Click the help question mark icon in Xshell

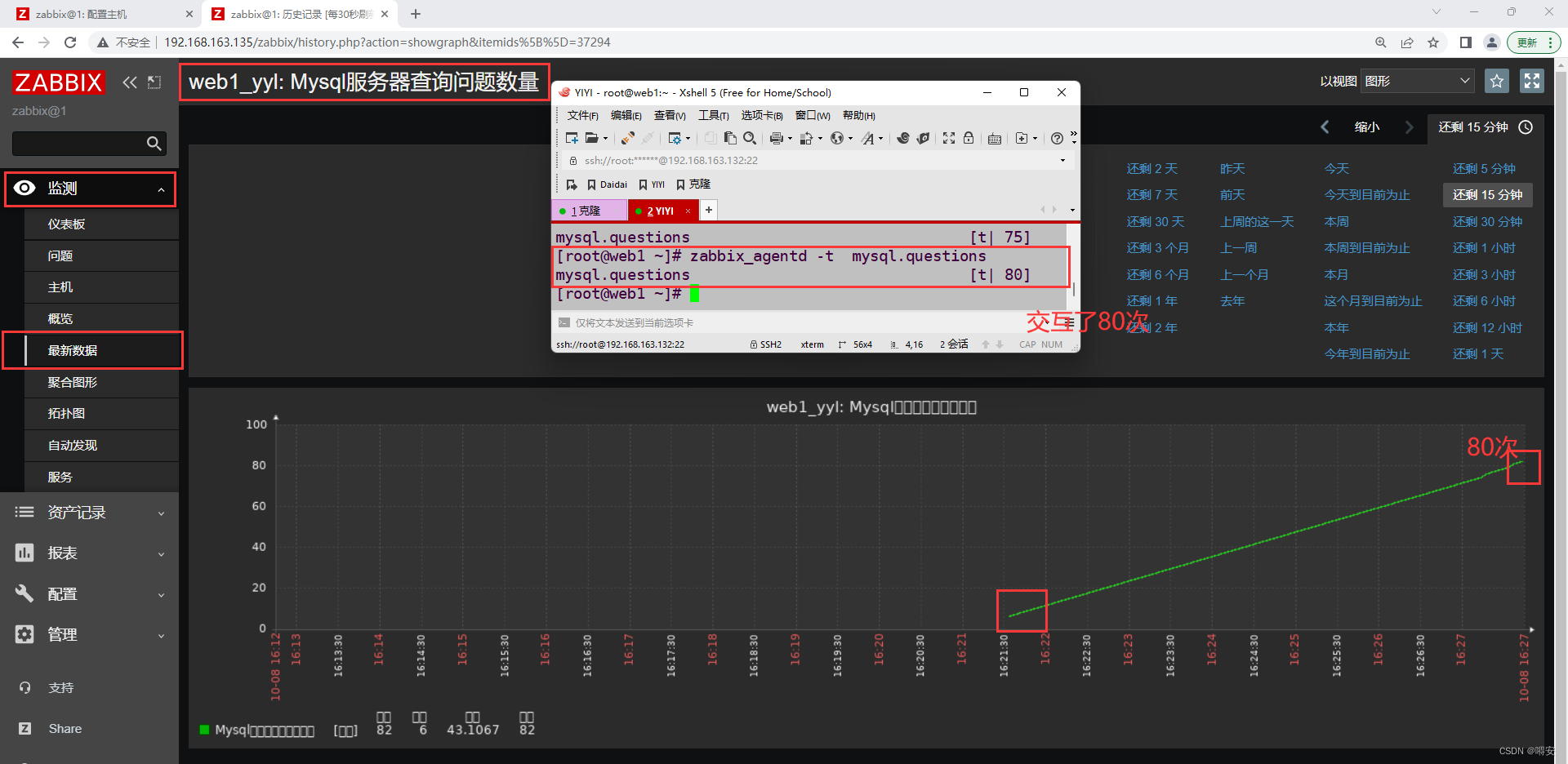pyautogui.click(x=1057, y=138)
